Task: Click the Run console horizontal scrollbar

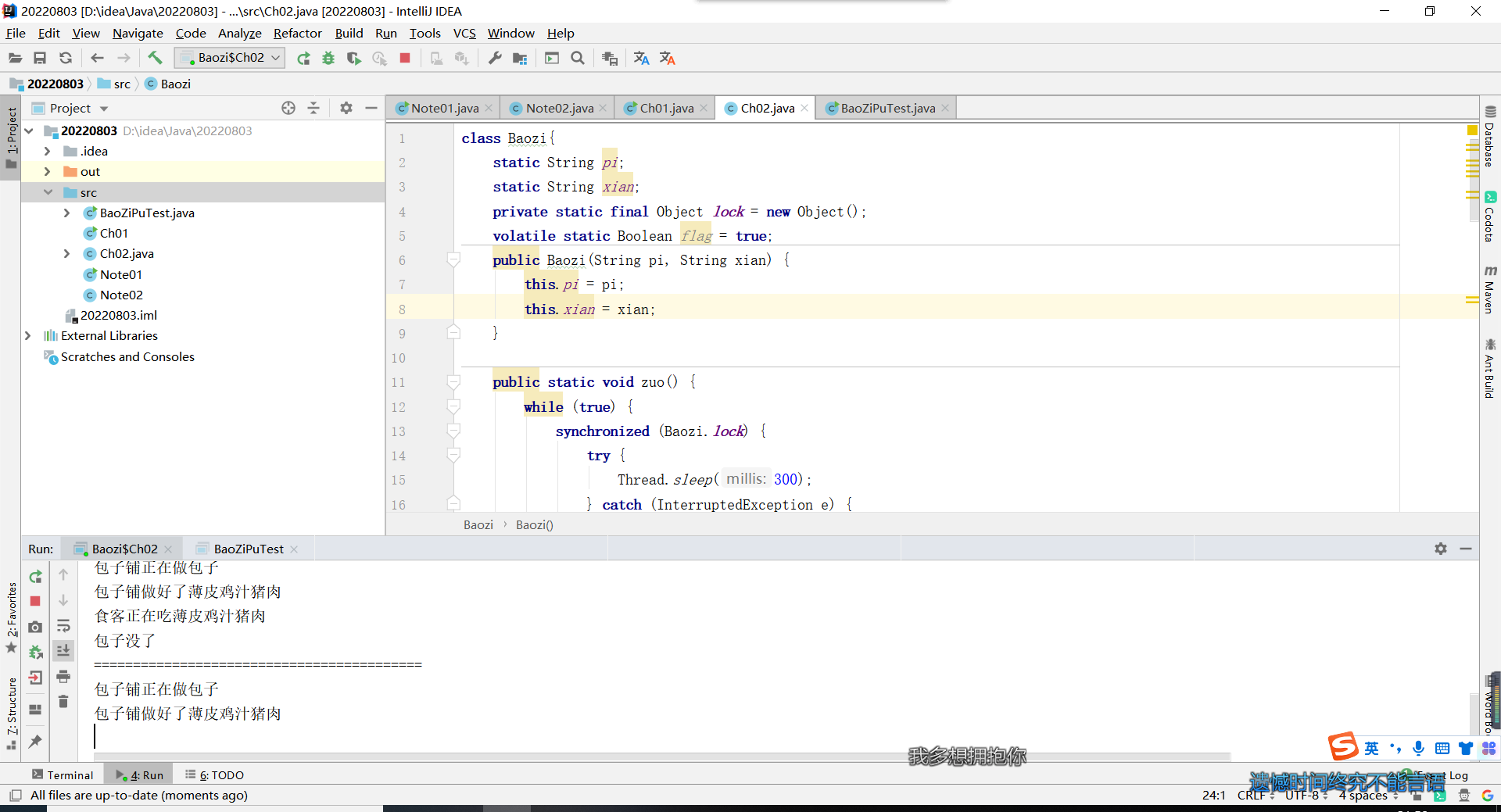Action: tap(661, 757)
